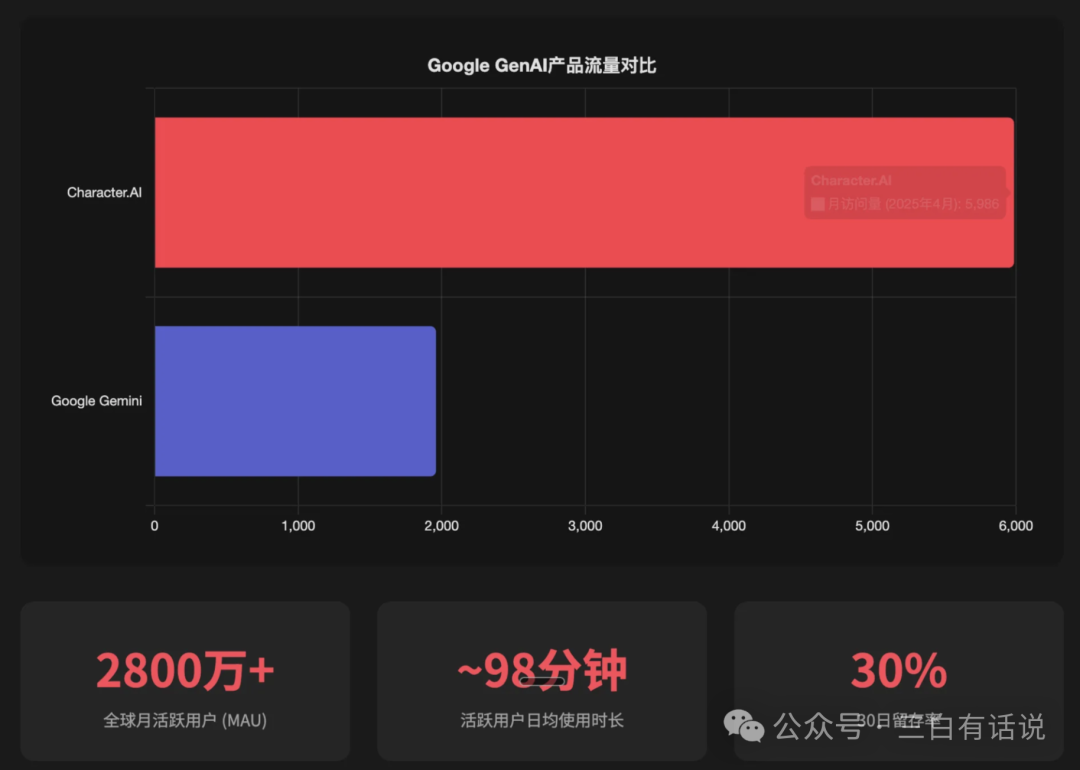Click the tooltip color swatch for 月访问量

point(818,204)
